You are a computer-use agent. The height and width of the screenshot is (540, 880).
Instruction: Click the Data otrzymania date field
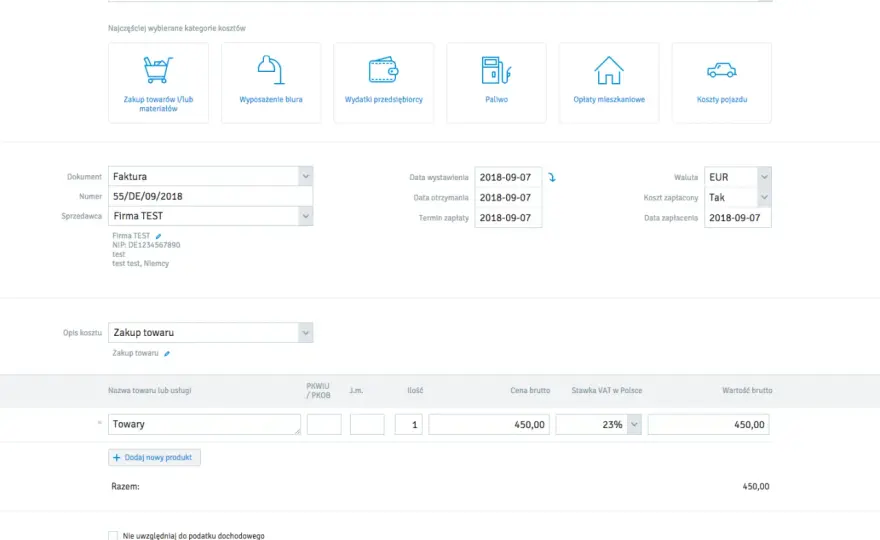(508, 197)
